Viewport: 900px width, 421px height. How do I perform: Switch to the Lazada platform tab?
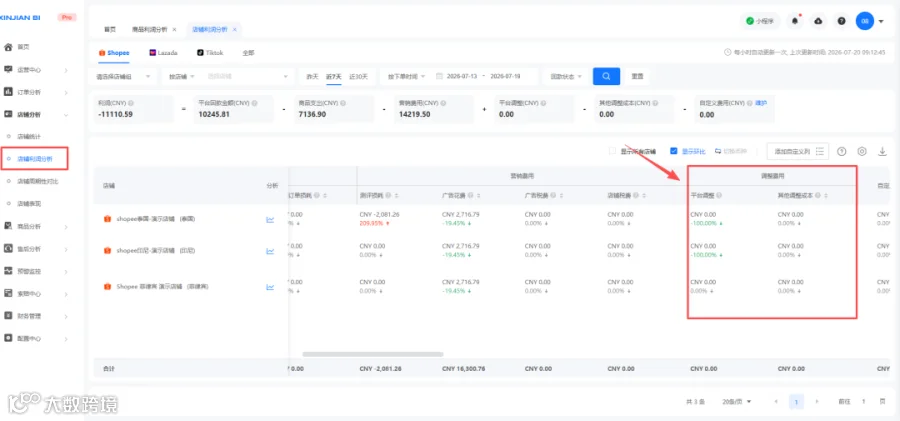pyautogui.click(x=164, y=53)
